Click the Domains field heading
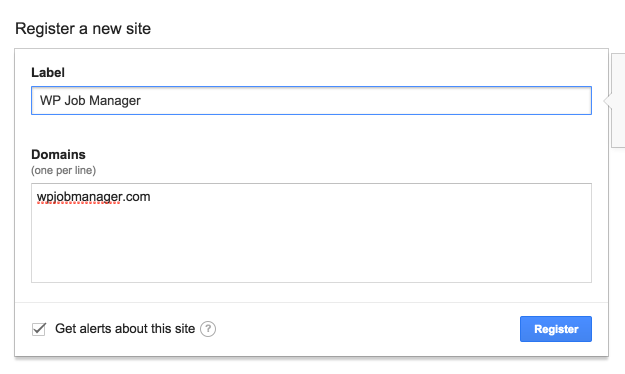The image size is (625, 374). coord(58,154)
